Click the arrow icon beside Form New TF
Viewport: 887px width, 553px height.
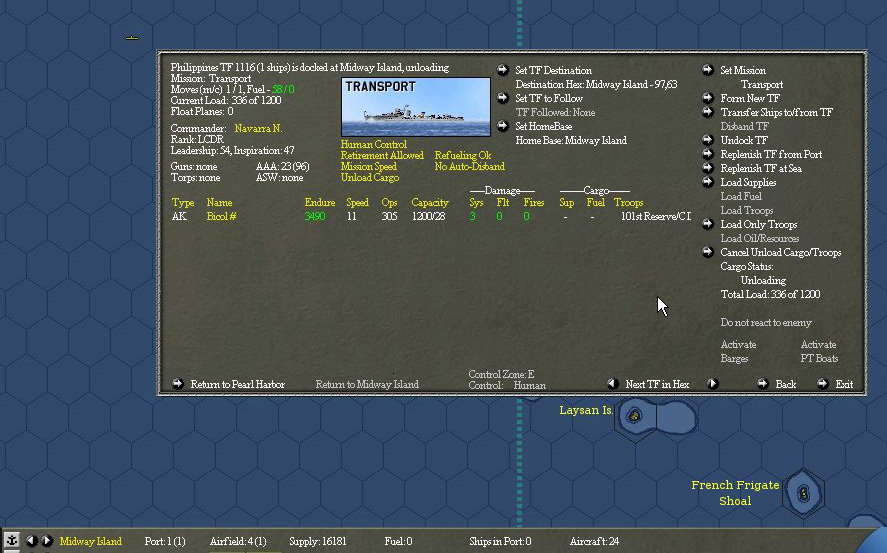[708, 97]
